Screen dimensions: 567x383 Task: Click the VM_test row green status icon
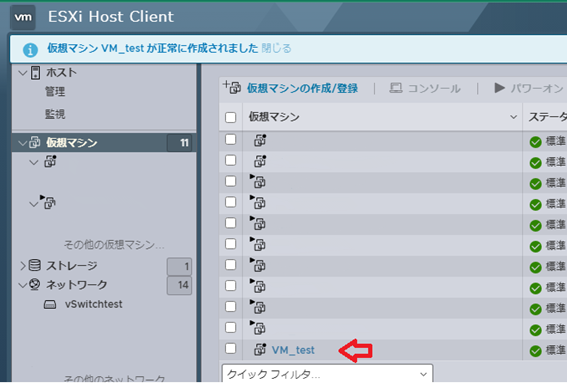click(535, 351)
